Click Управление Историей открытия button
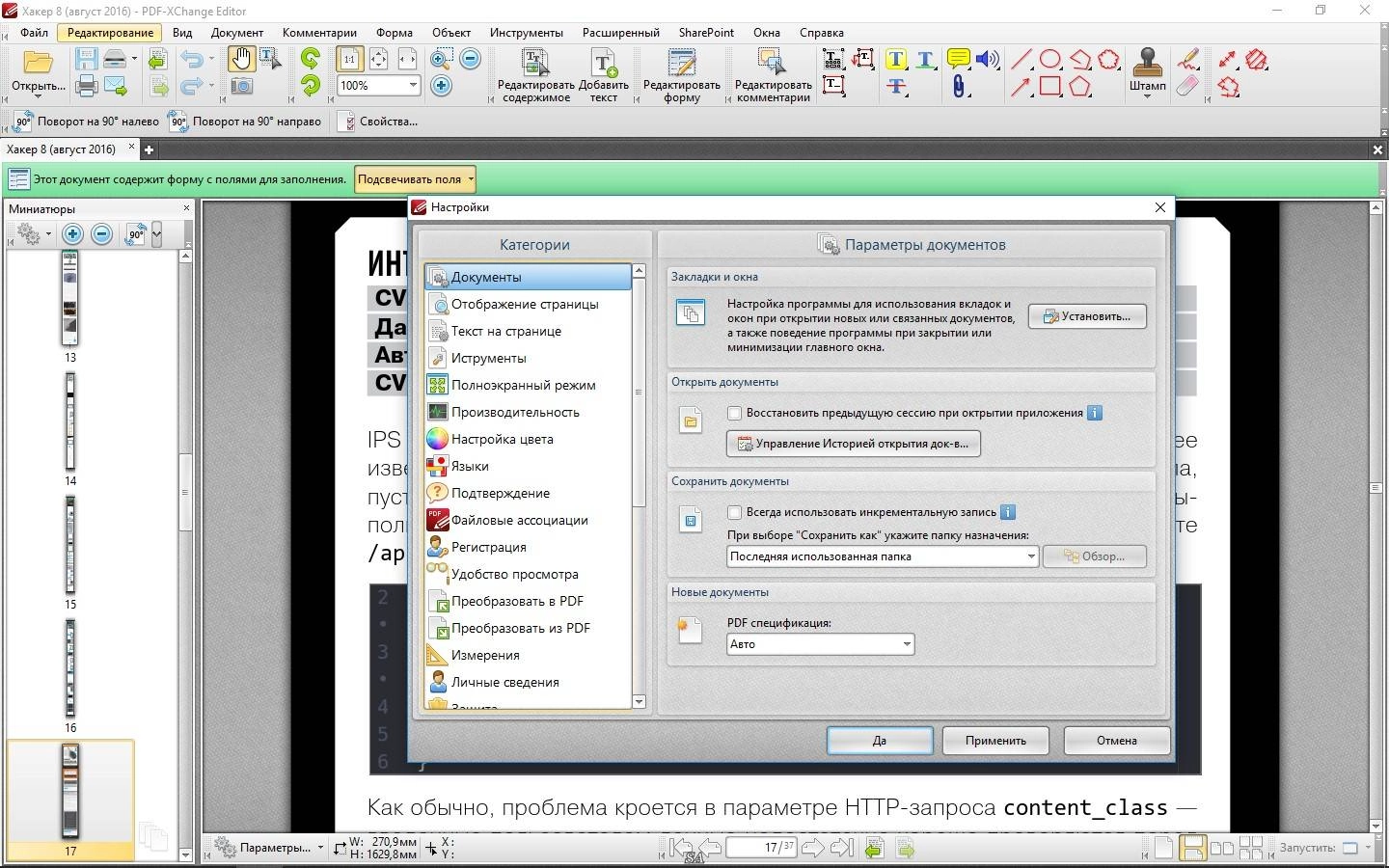 pos(853,444)
